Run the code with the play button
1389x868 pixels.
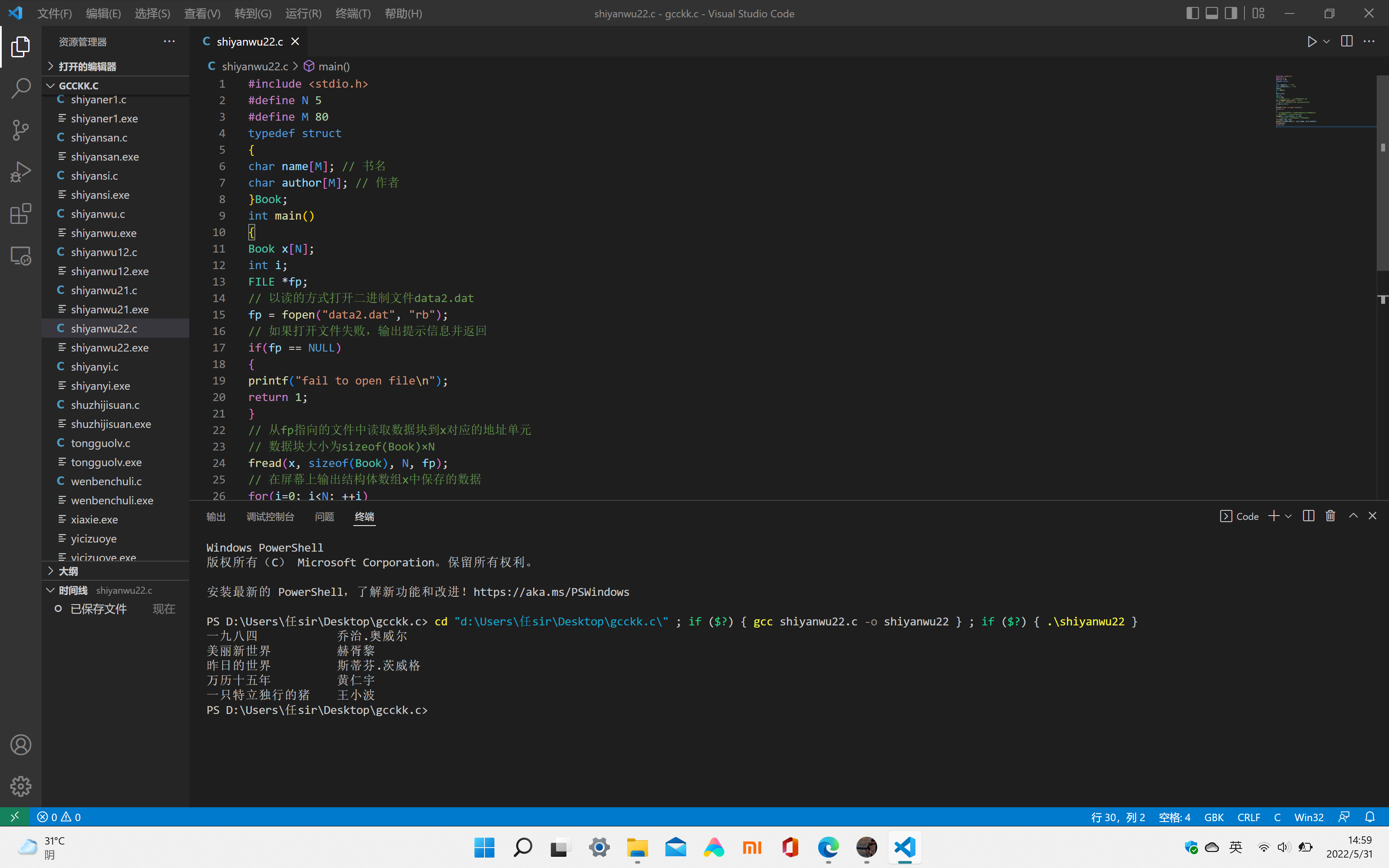point(1311,41)
